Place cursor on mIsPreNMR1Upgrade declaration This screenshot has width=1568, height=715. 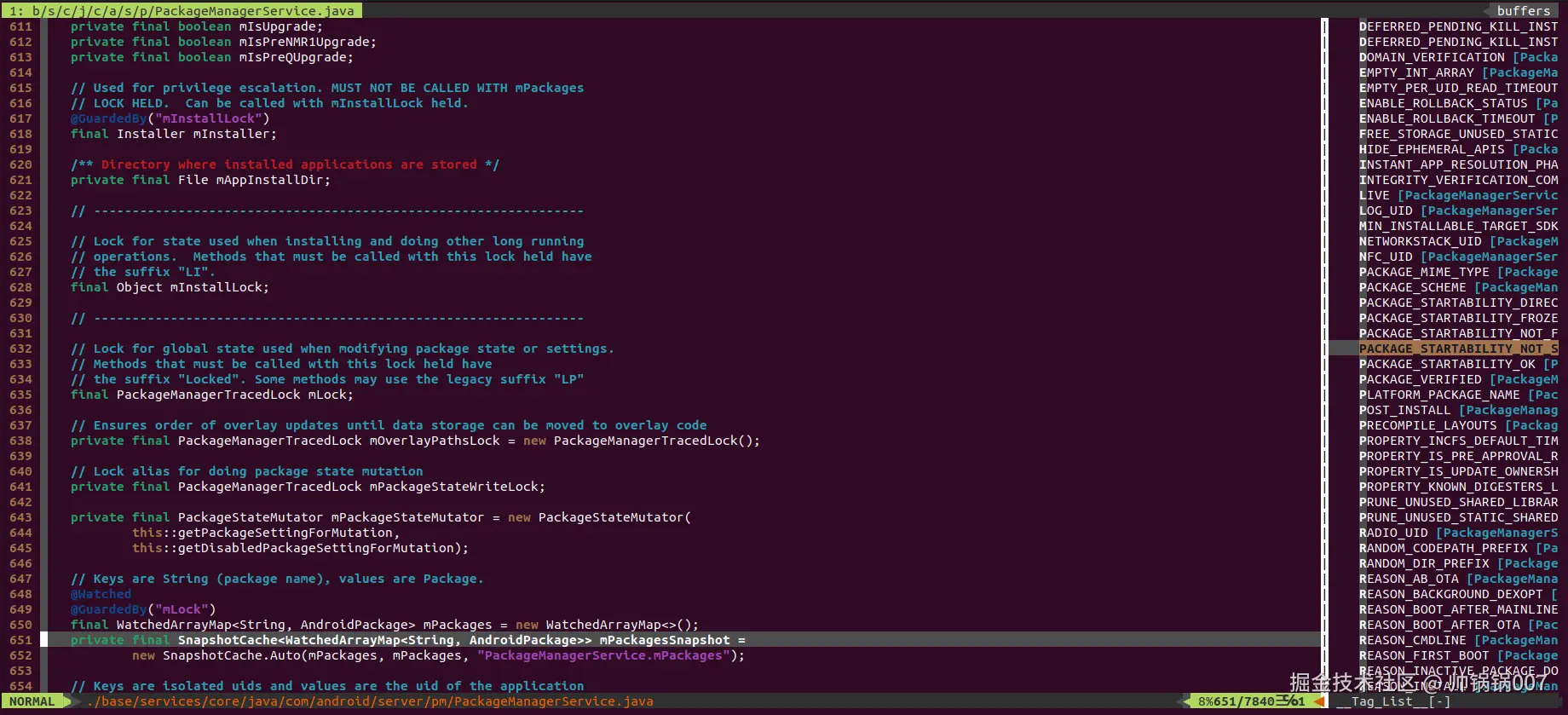pos(223,42)
